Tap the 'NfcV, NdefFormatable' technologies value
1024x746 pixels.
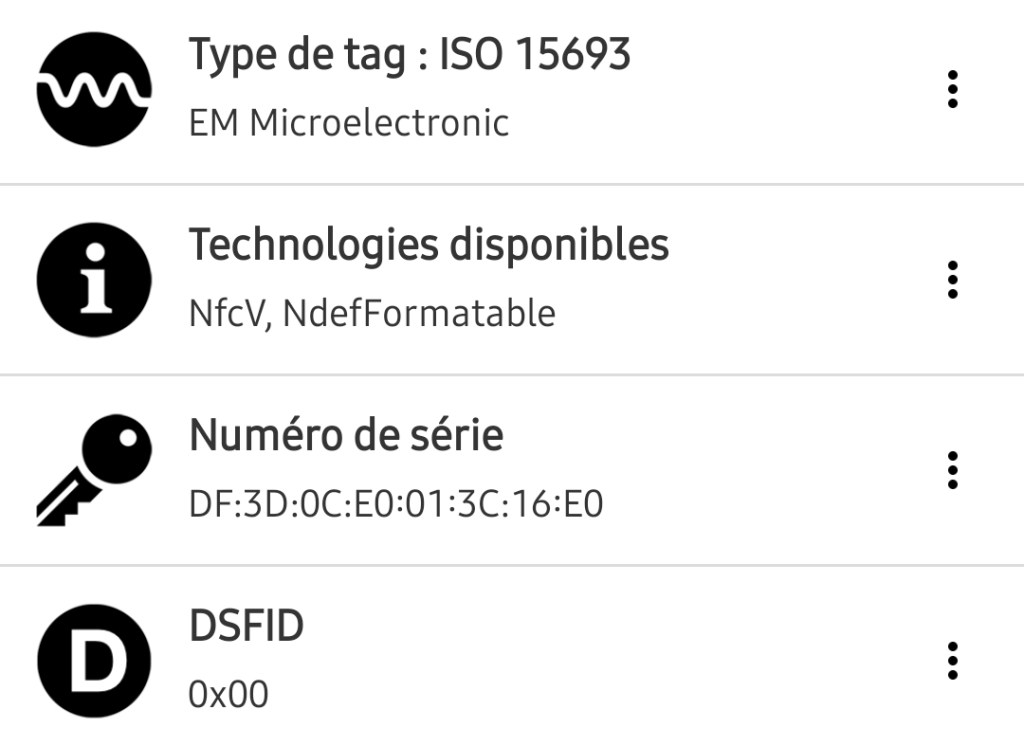[372, 314]
